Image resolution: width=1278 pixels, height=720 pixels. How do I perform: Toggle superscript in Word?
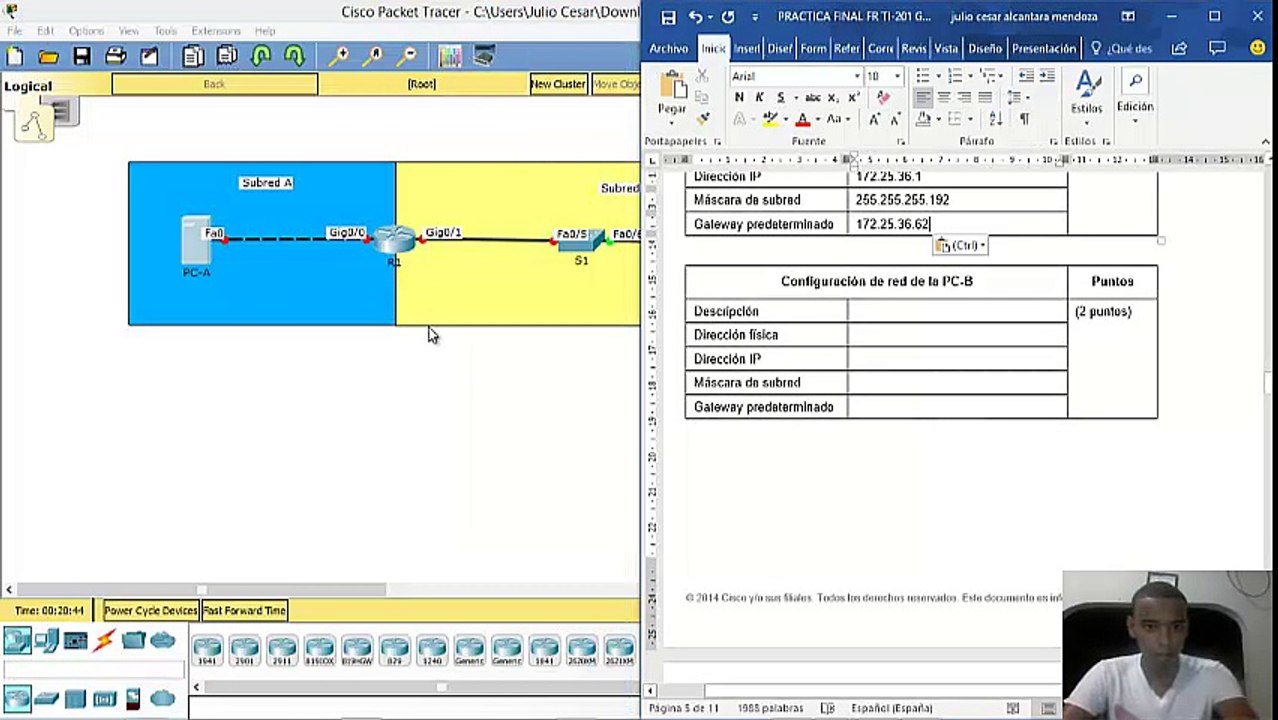pos(854,97)
